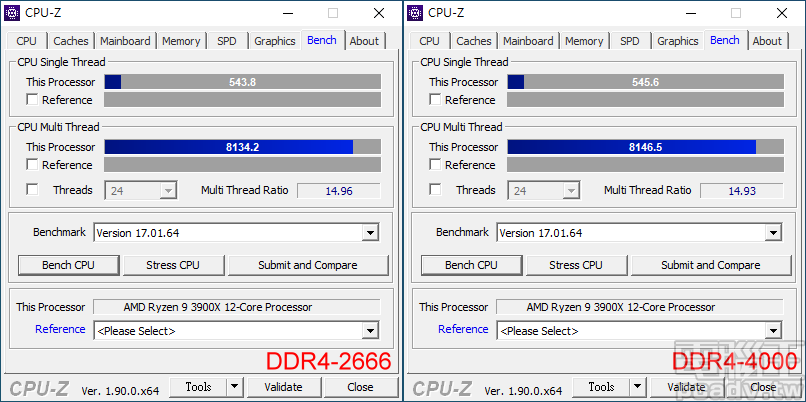Image resolution: width=806 pixels, height=402 pixels.
Task: Click single thread 543.8 score bar
Action: (243, 82)
